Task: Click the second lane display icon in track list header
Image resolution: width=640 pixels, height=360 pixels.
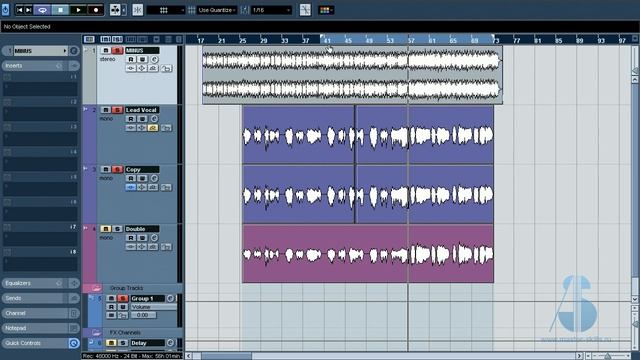Action: coord(118,39)
